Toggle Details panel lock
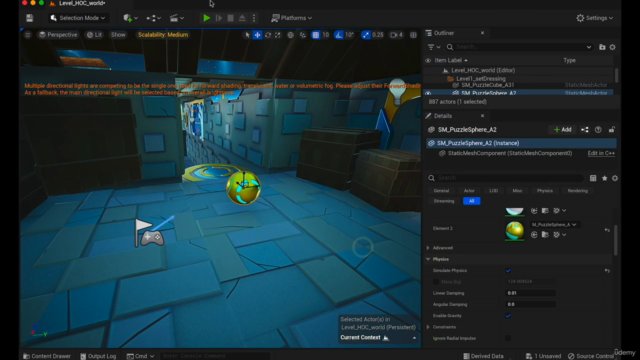The height and width of the screenshot is (360, 640). point(611,130)
